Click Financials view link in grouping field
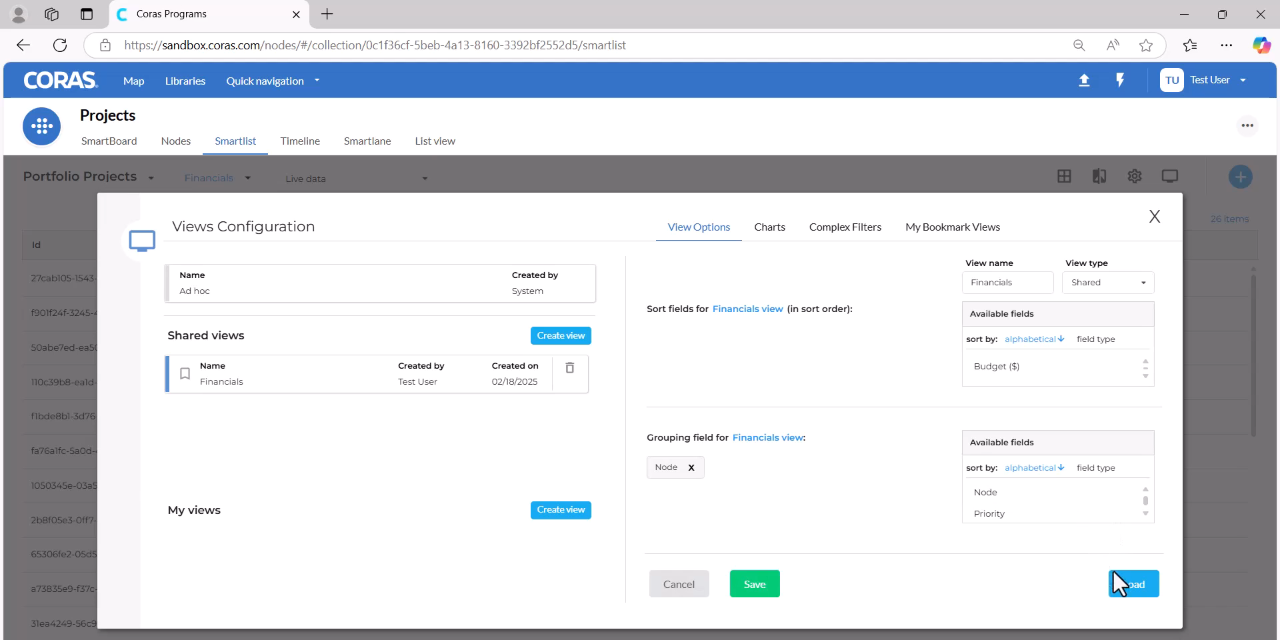Viewport: 1280px width, 640px height. click(x=767, y=438)
